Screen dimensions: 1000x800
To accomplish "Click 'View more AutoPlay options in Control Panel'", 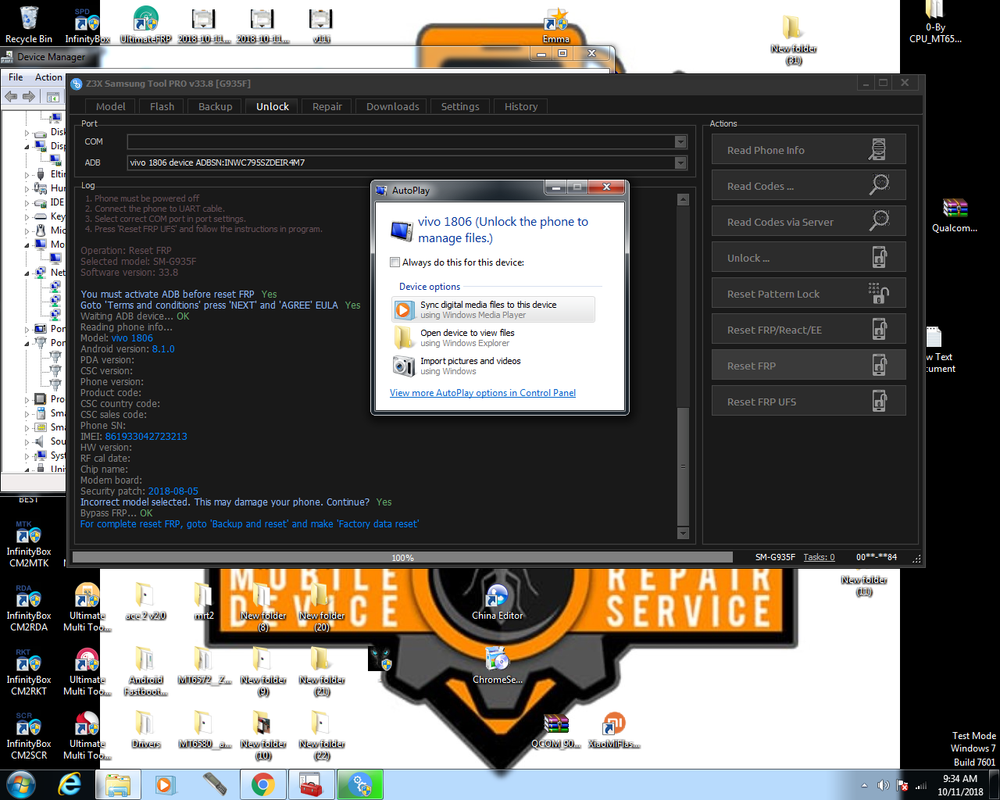I will pyautogui.click(x=482, y=393).
